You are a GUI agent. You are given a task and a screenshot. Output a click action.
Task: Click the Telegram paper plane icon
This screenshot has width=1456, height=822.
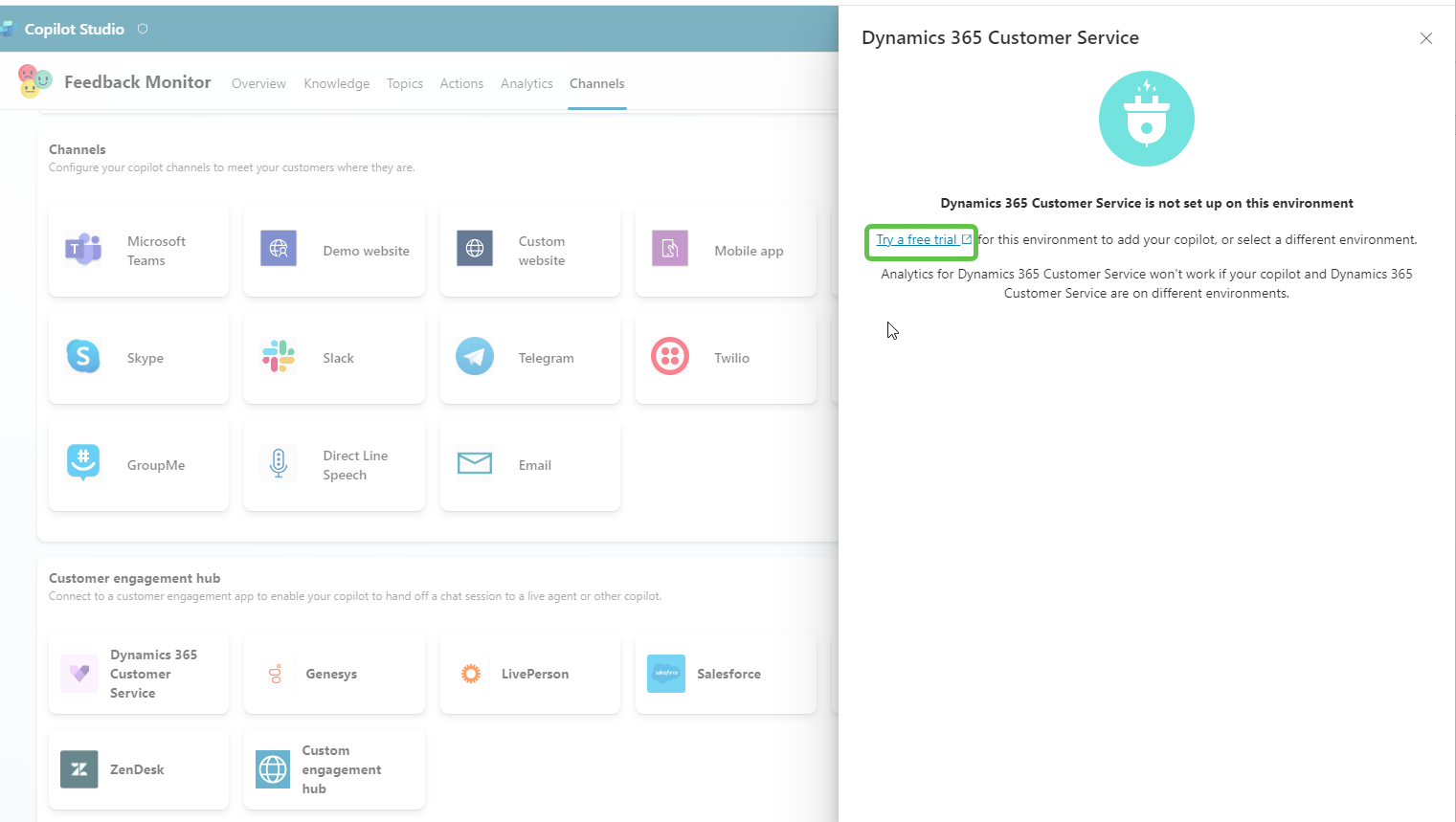tap(475, 357)
